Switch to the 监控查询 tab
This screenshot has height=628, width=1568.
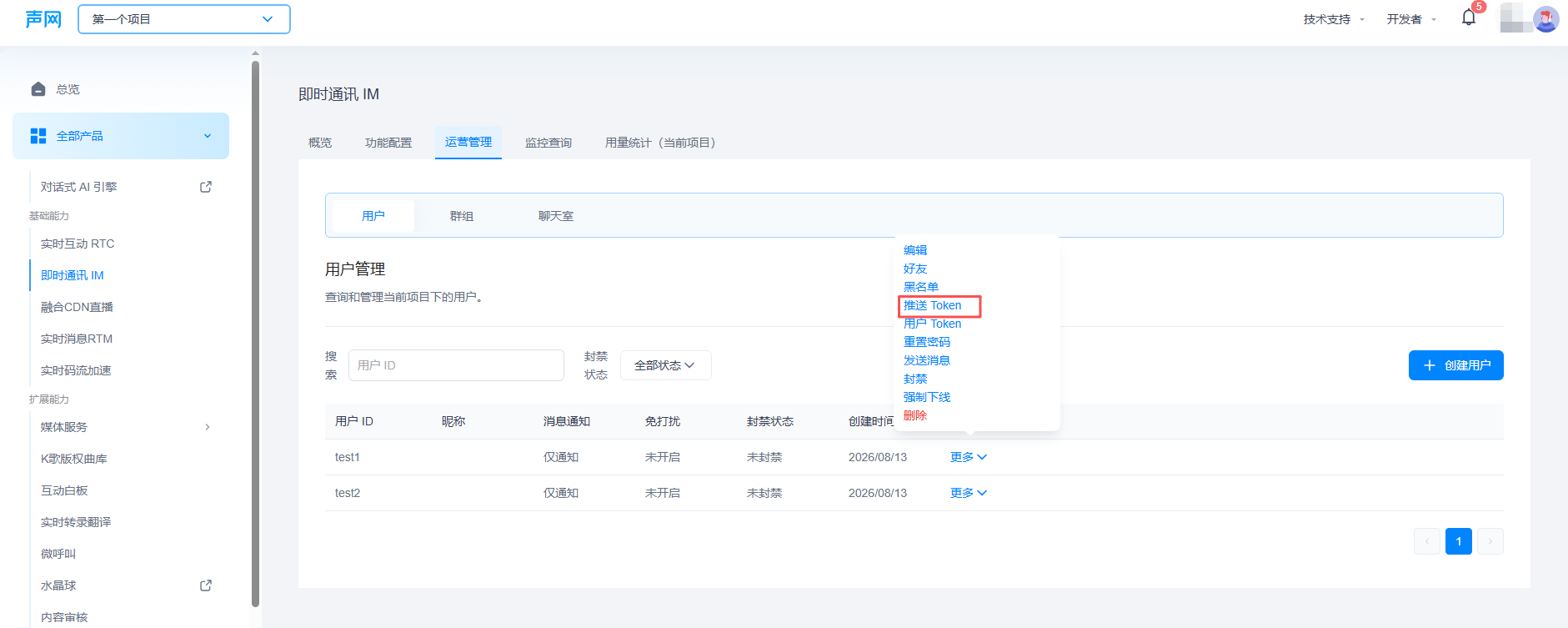(x=549, y=143)
